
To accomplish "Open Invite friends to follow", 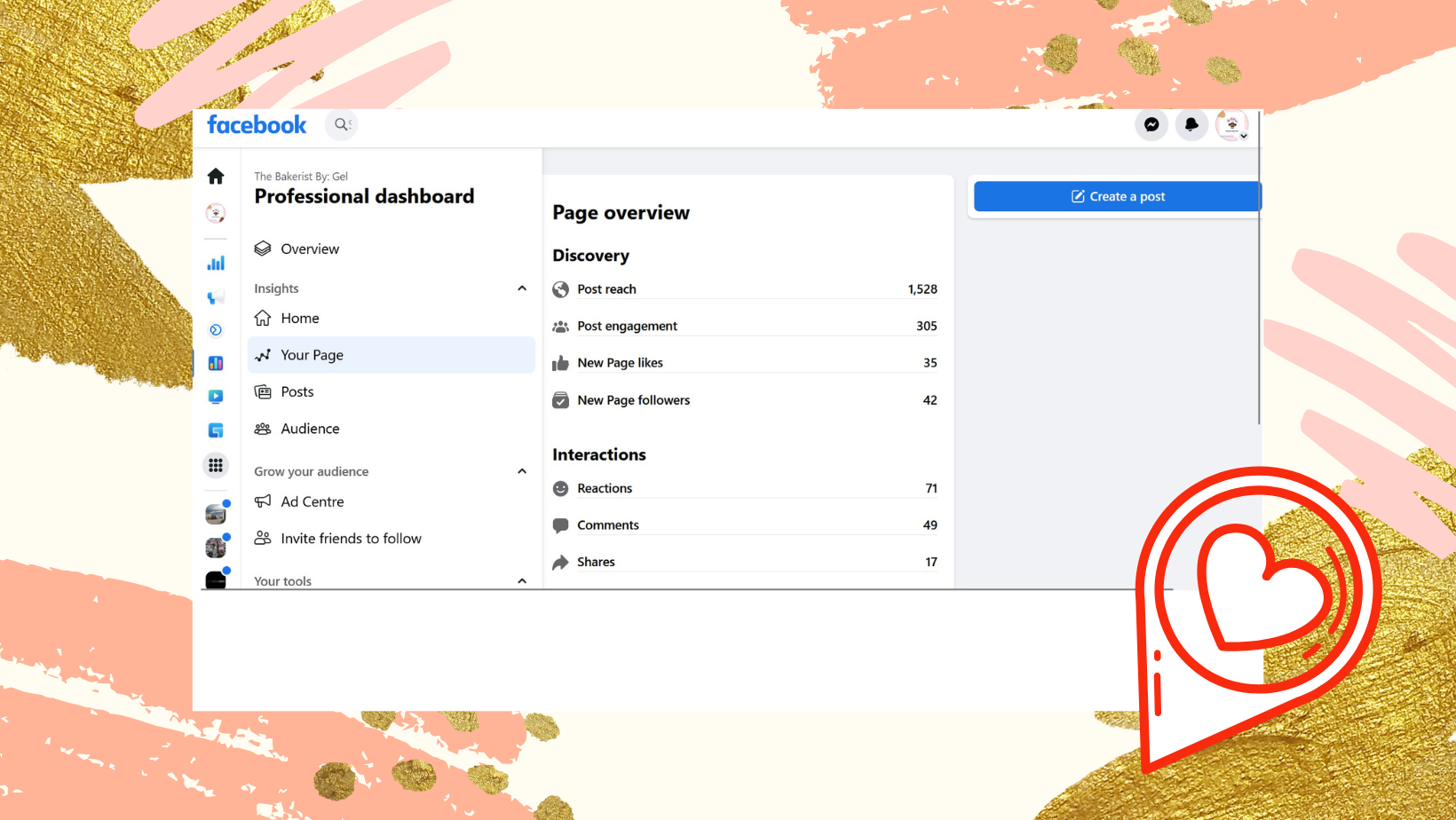I will (351, 539).
